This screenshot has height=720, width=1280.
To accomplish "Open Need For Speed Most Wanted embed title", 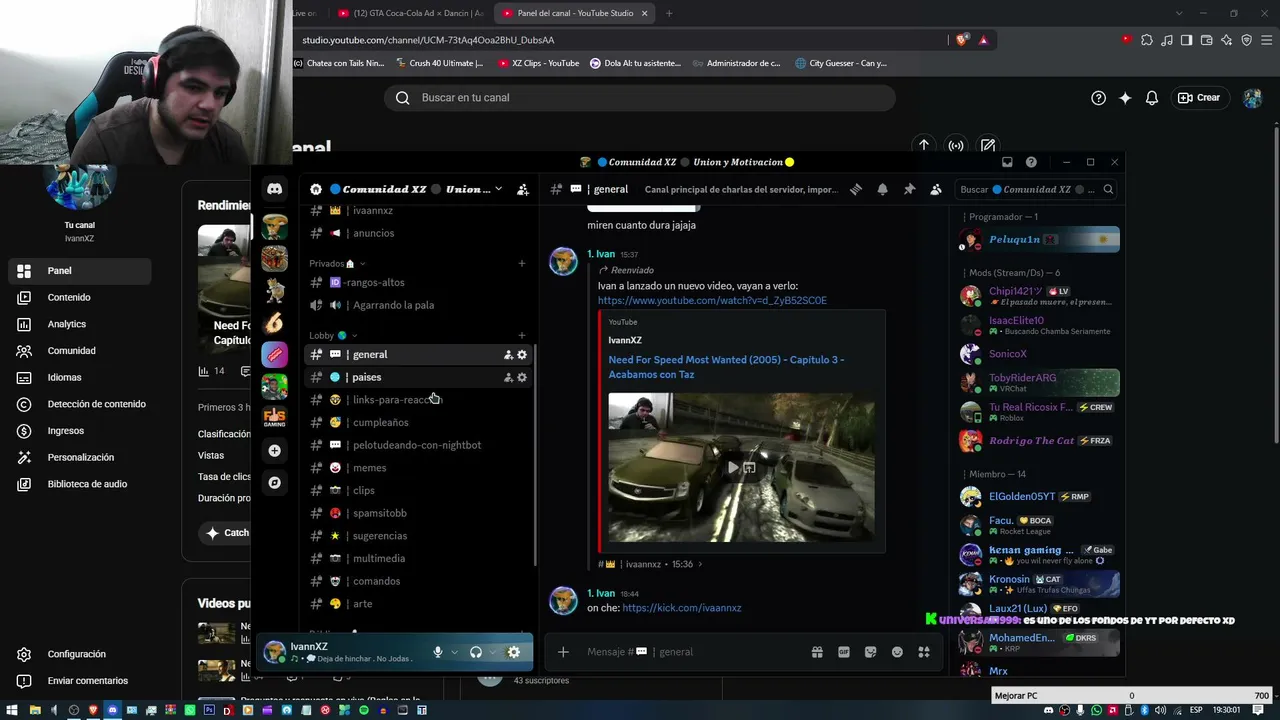I will point(726,367).
